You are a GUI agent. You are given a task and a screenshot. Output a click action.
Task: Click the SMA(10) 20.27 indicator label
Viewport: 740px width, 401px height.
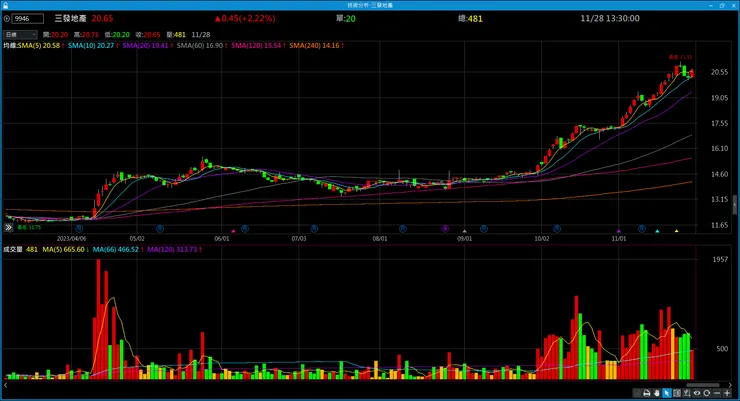click(93, 46)
